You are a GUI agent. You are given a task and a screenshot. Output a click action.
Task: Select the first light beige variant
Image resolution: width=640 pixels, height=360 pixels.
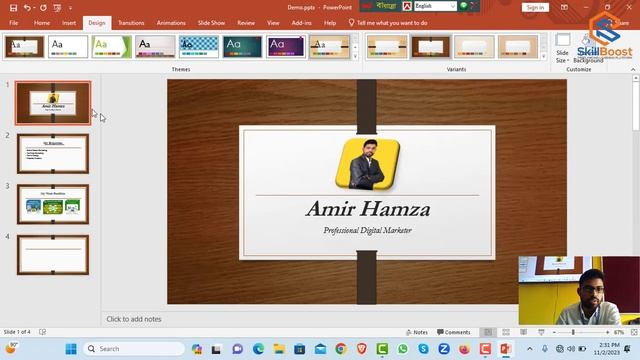pyautogui.click(x=387, y=47)
